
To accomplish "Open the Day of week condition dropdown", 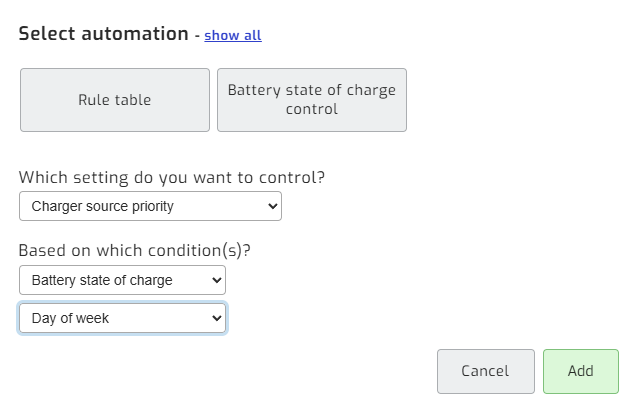I will [x=122, y=318].
